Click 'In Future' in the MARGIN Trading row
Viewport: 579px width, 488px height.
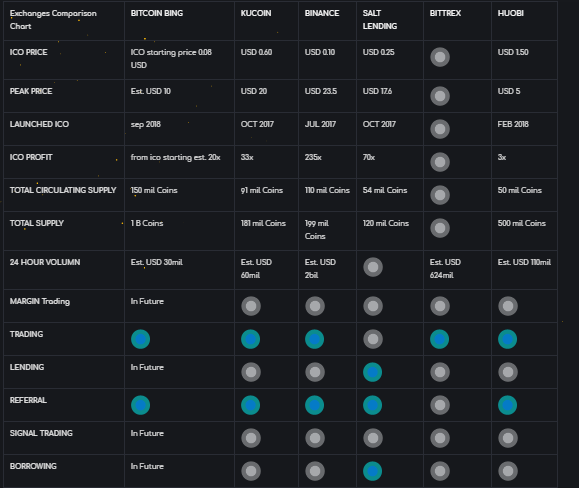click(147, 302)
